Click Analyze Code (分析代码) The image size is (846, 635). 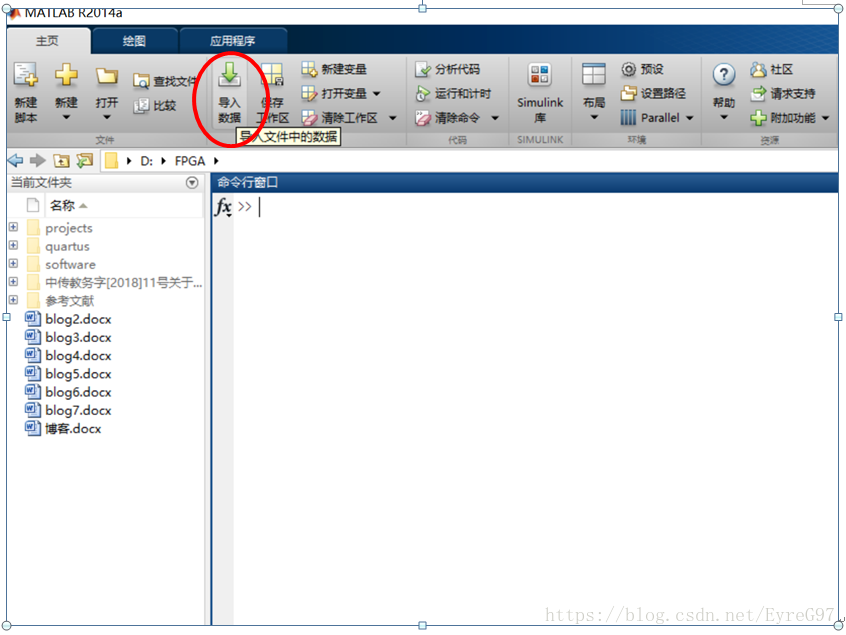click(x=447, y=69)
